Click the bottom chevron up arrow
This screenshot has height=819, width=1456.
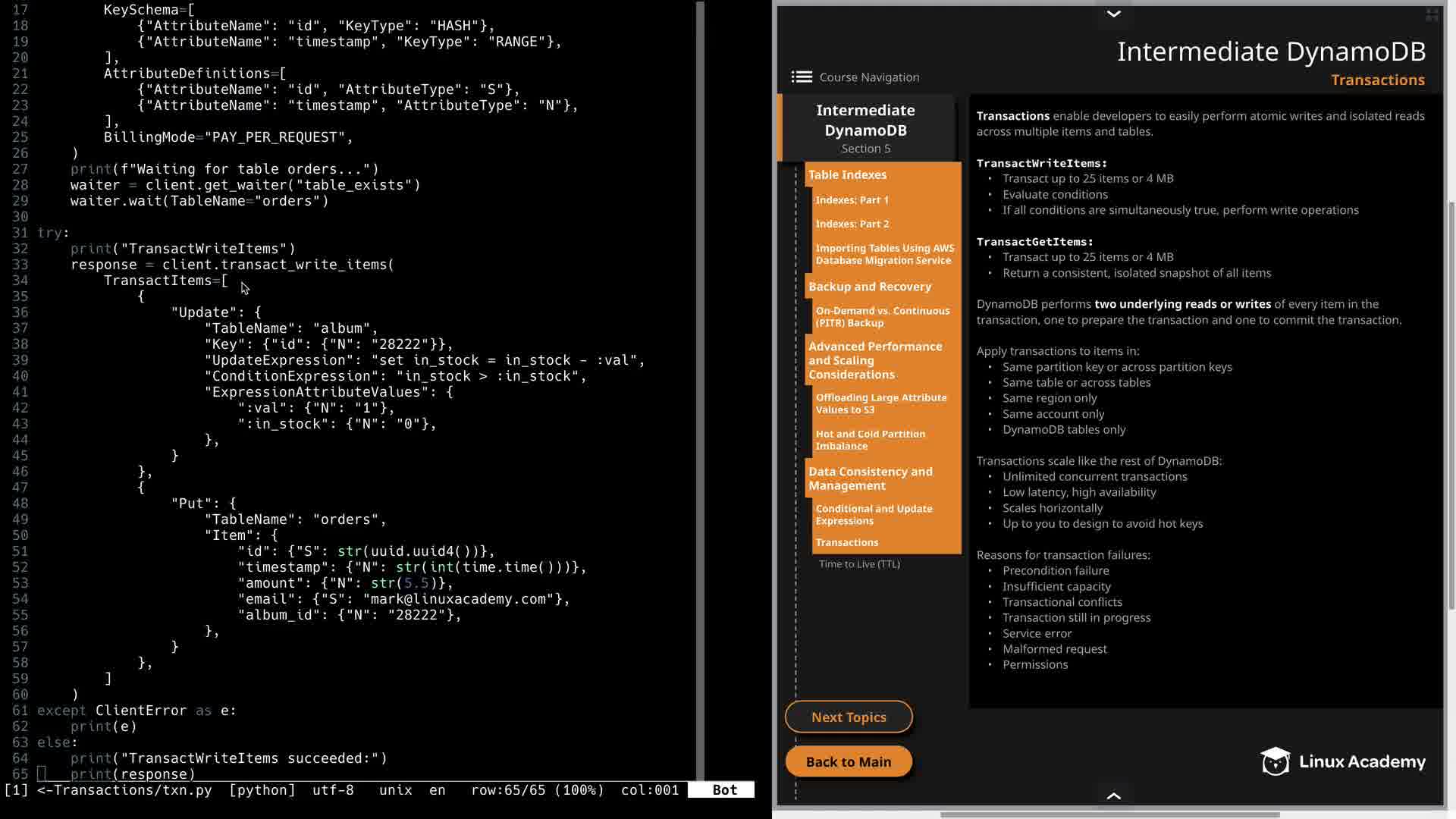pos(1113,795)
